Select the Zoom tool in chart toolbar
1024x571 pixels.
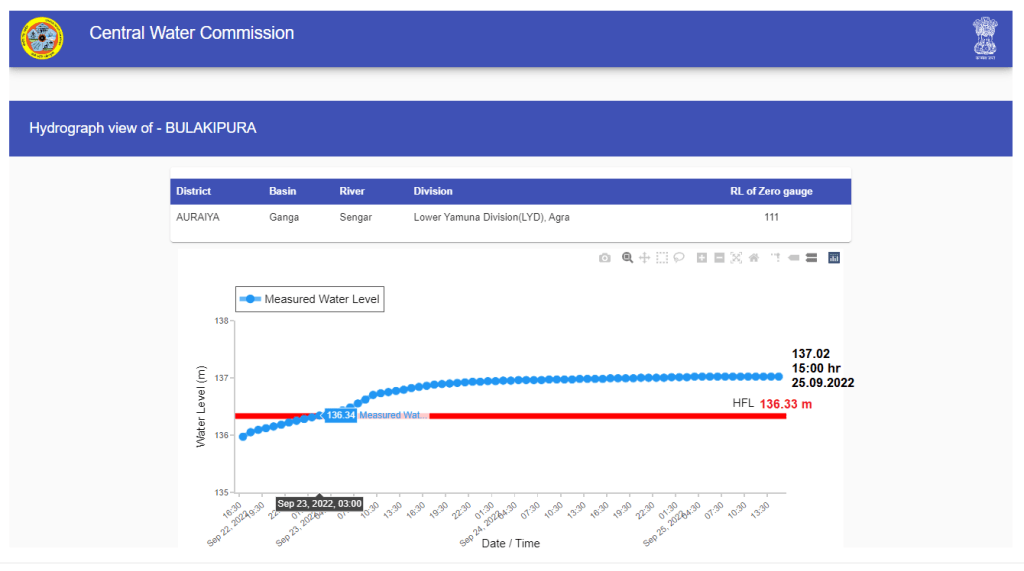628,258
